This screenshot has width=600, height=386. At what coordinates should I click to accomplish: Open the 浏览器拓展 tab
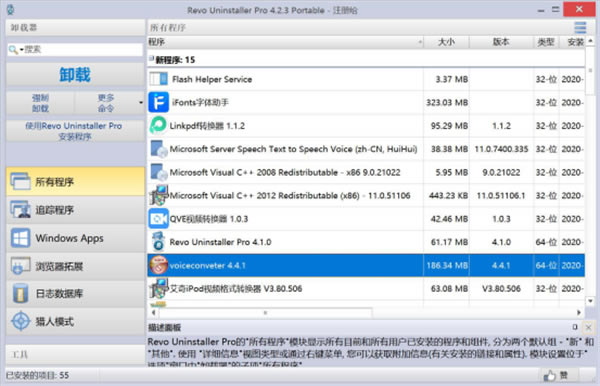75,266
